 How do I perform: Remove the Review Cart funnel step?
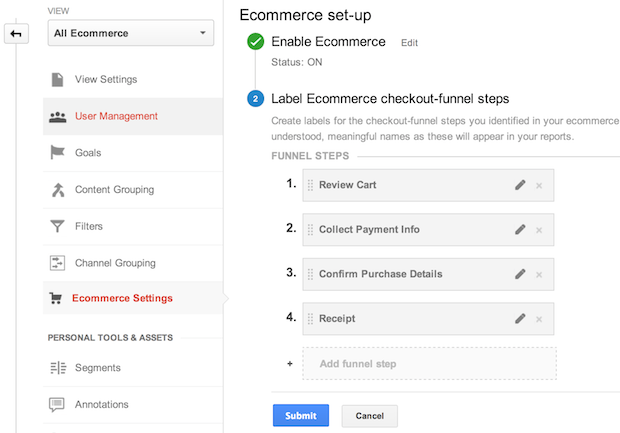[x=539, y=185]
